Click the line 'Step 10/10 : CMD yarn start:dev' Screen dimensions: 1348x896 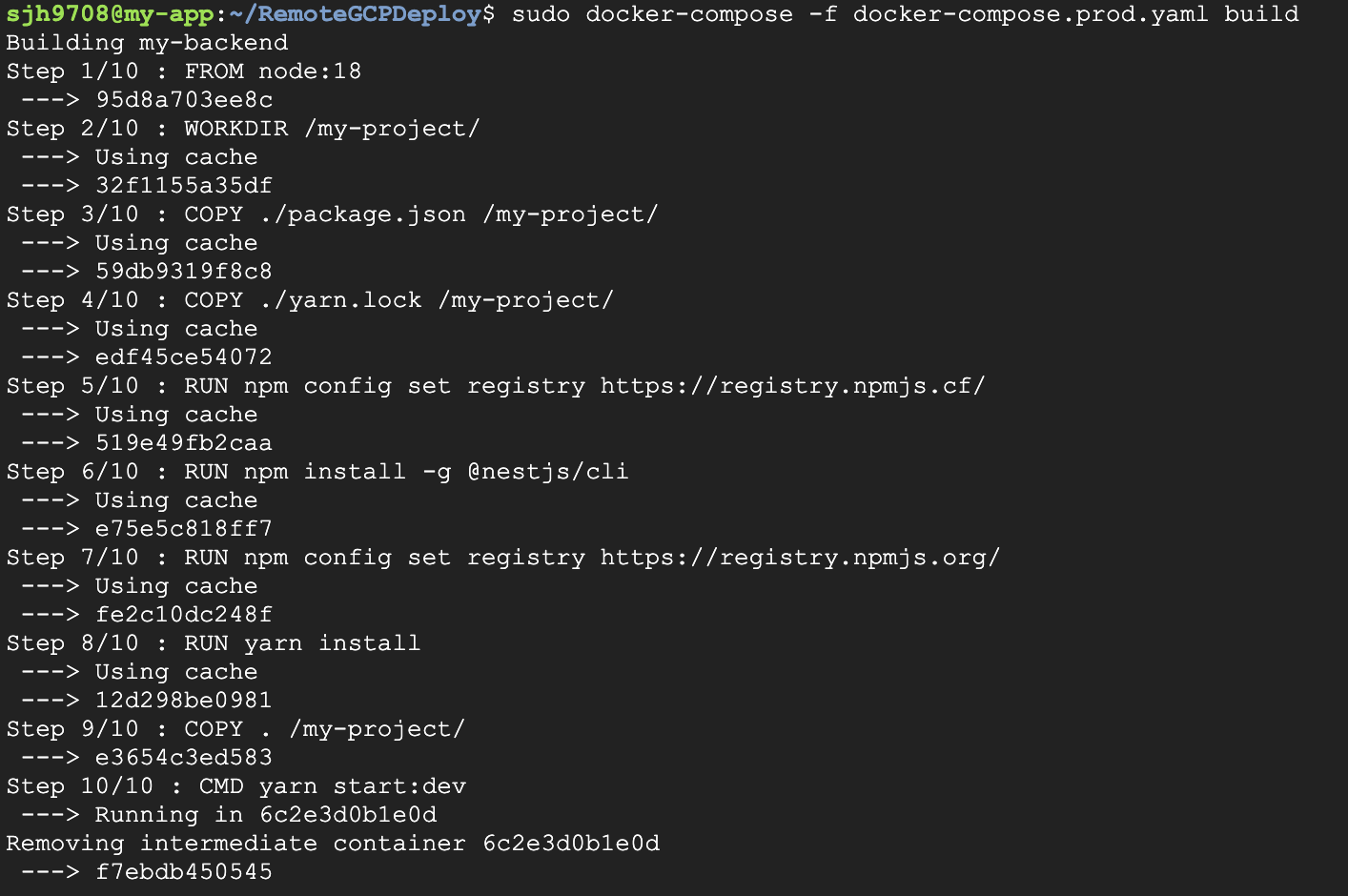tap(236, 786)
